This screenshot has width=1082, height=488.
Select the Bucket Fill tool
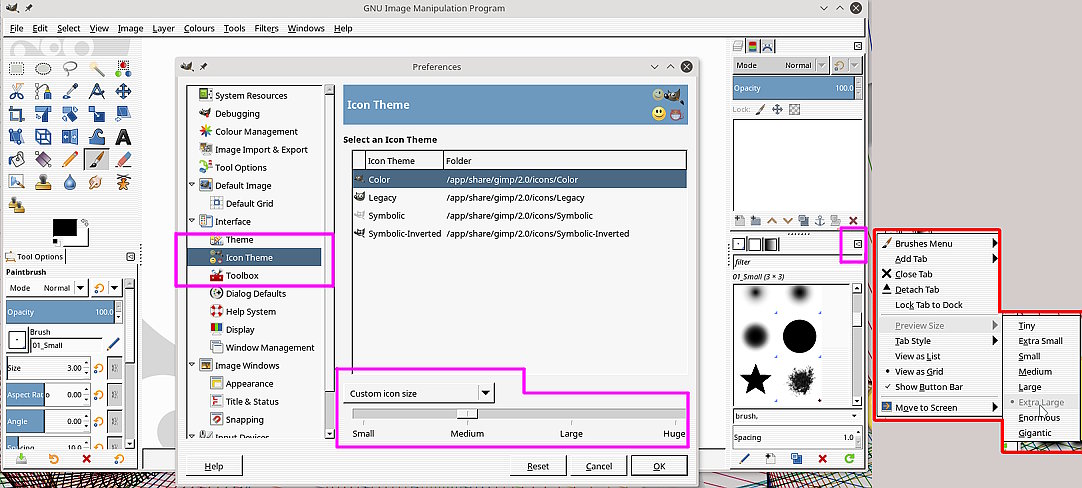coord(17,159)
